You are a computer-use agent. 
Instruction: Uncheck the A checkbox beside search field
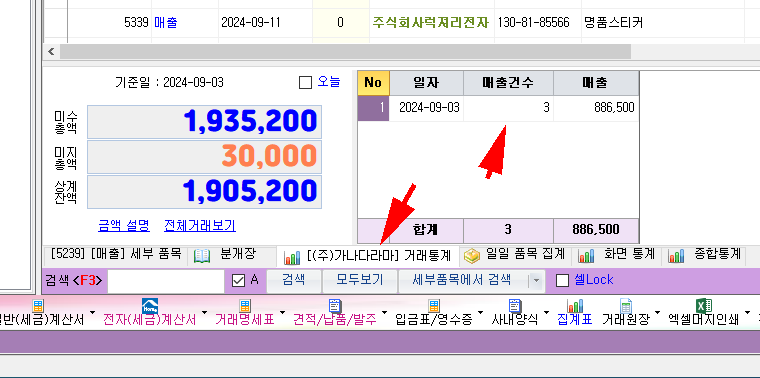pos(238,281)
